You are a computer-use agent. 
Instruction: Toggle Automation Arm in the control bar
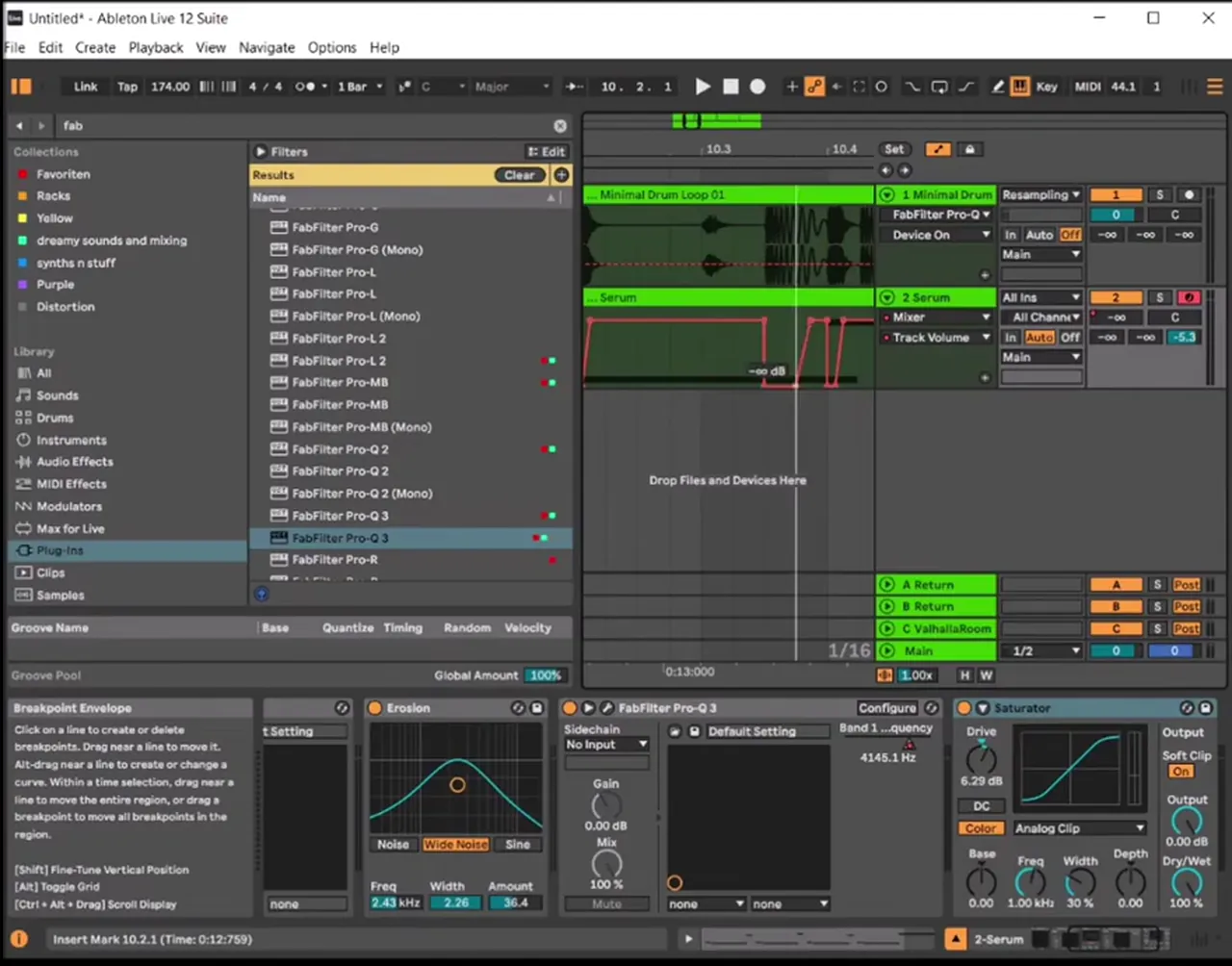coord(814,87)
